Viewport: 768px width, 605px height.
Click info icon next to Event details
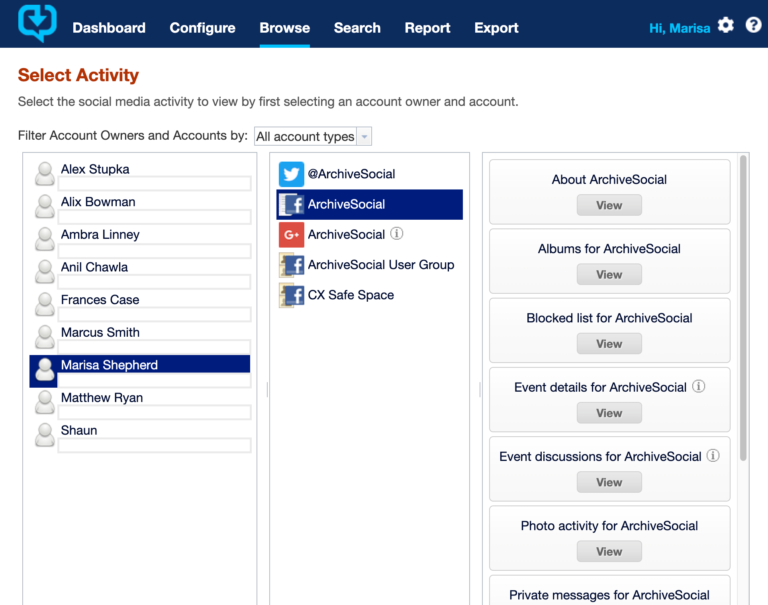[698, 387]
